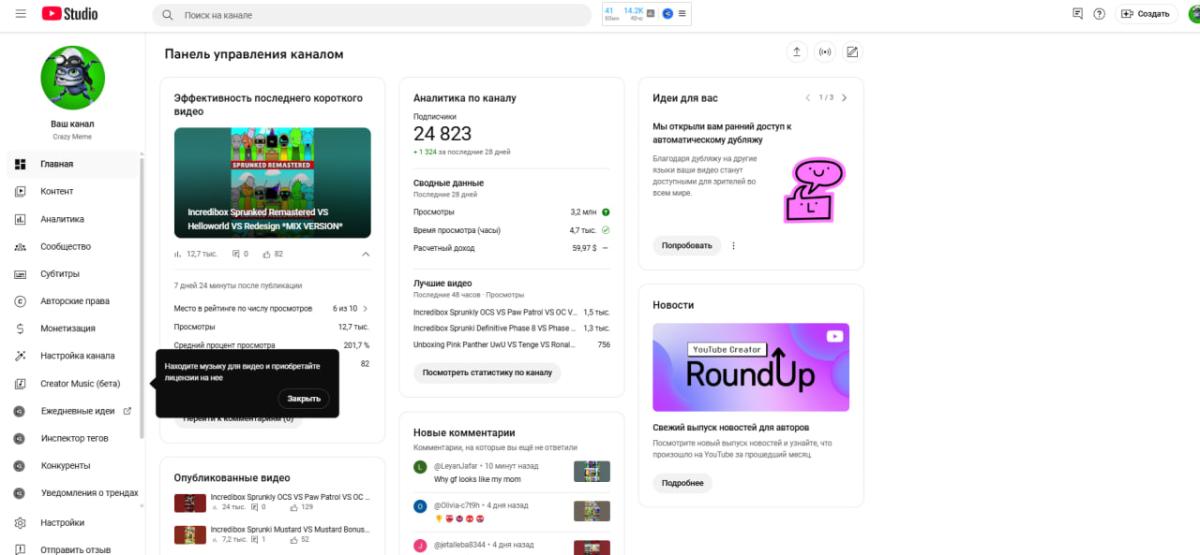Click the Попробовать button
The image size is (1200, 555).
(687, 245)
